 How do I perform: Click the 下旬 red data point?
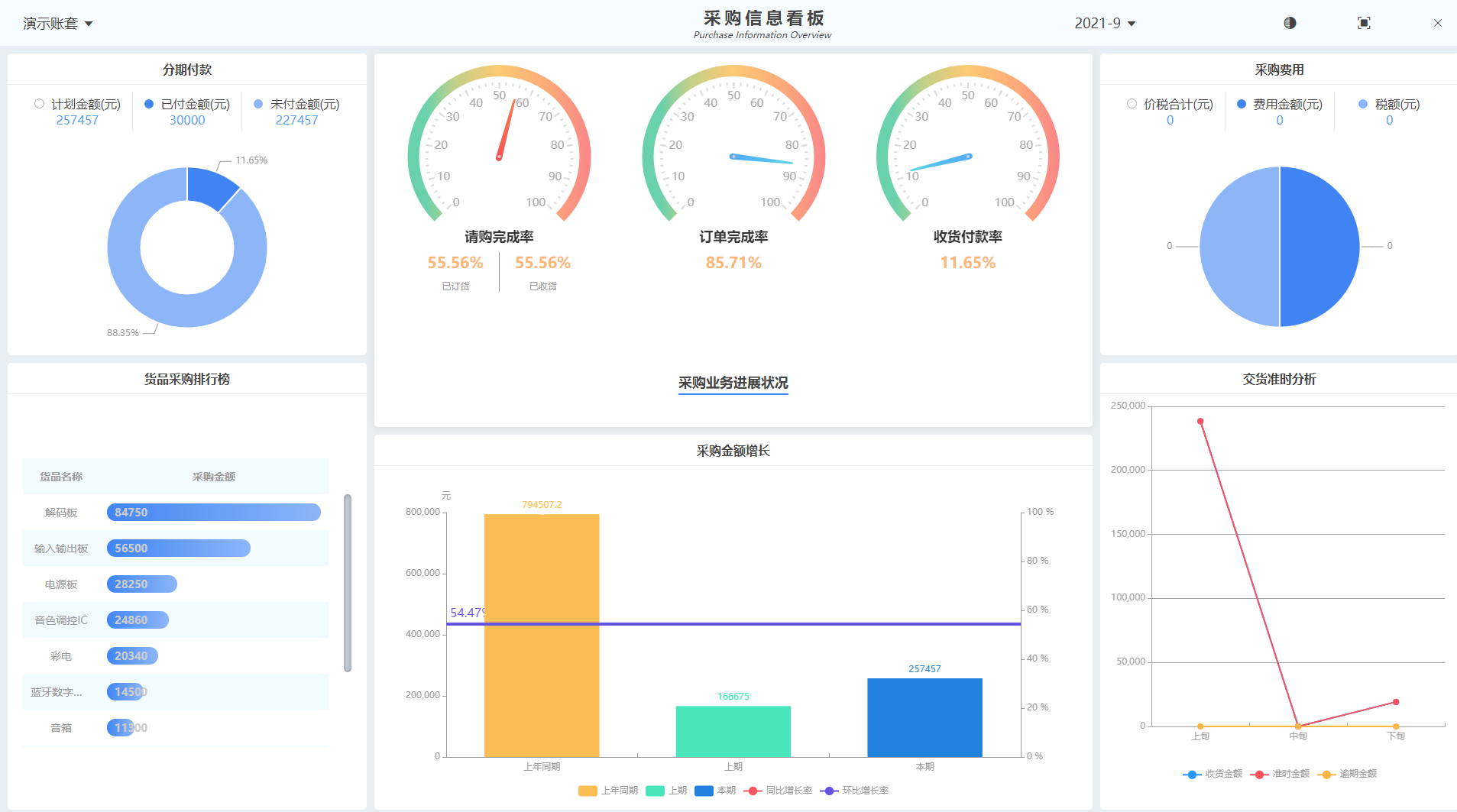coord(1396,702)
